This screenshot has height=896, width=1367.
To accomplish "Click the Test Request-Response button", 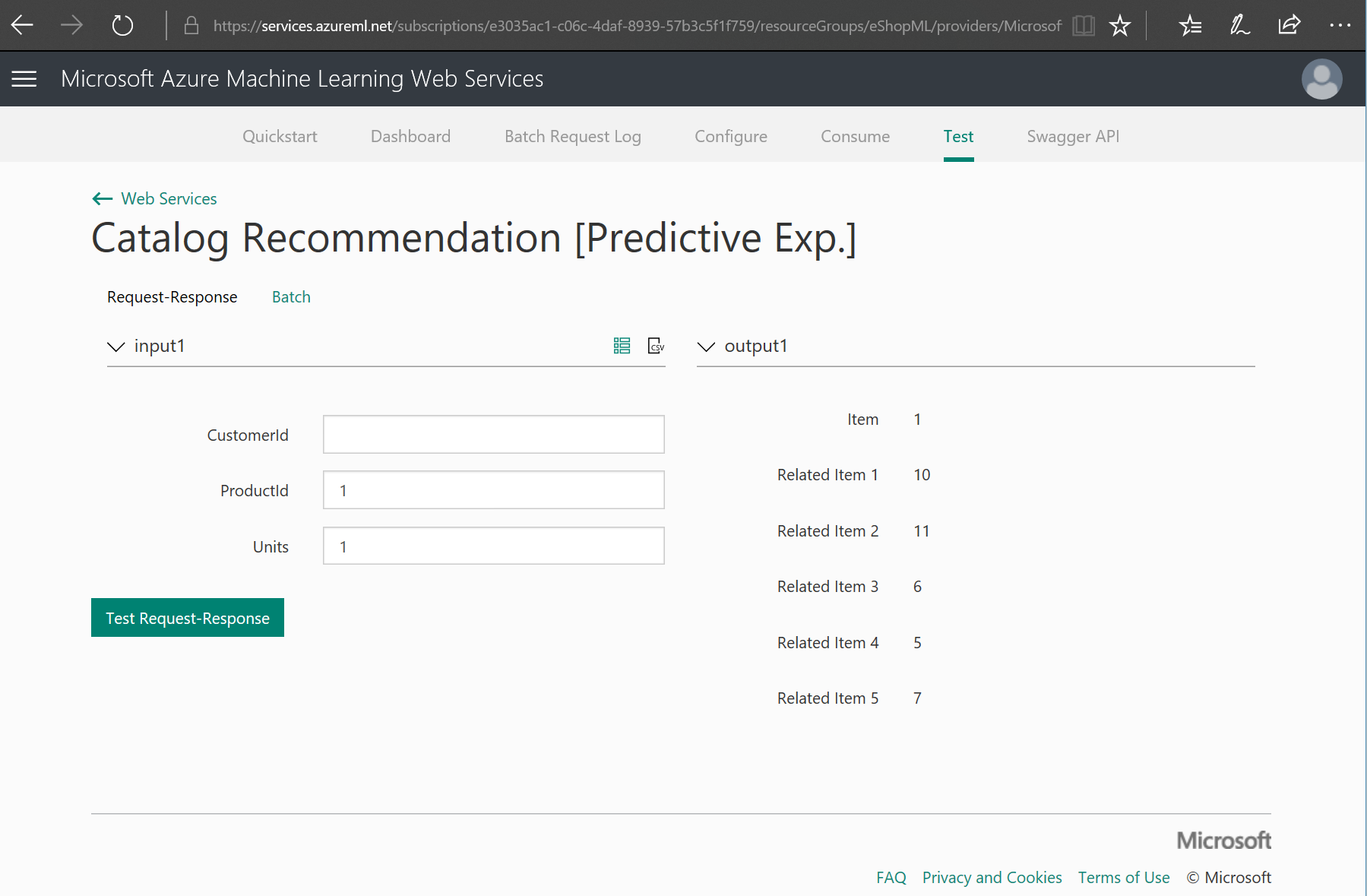I will (188, 618).
